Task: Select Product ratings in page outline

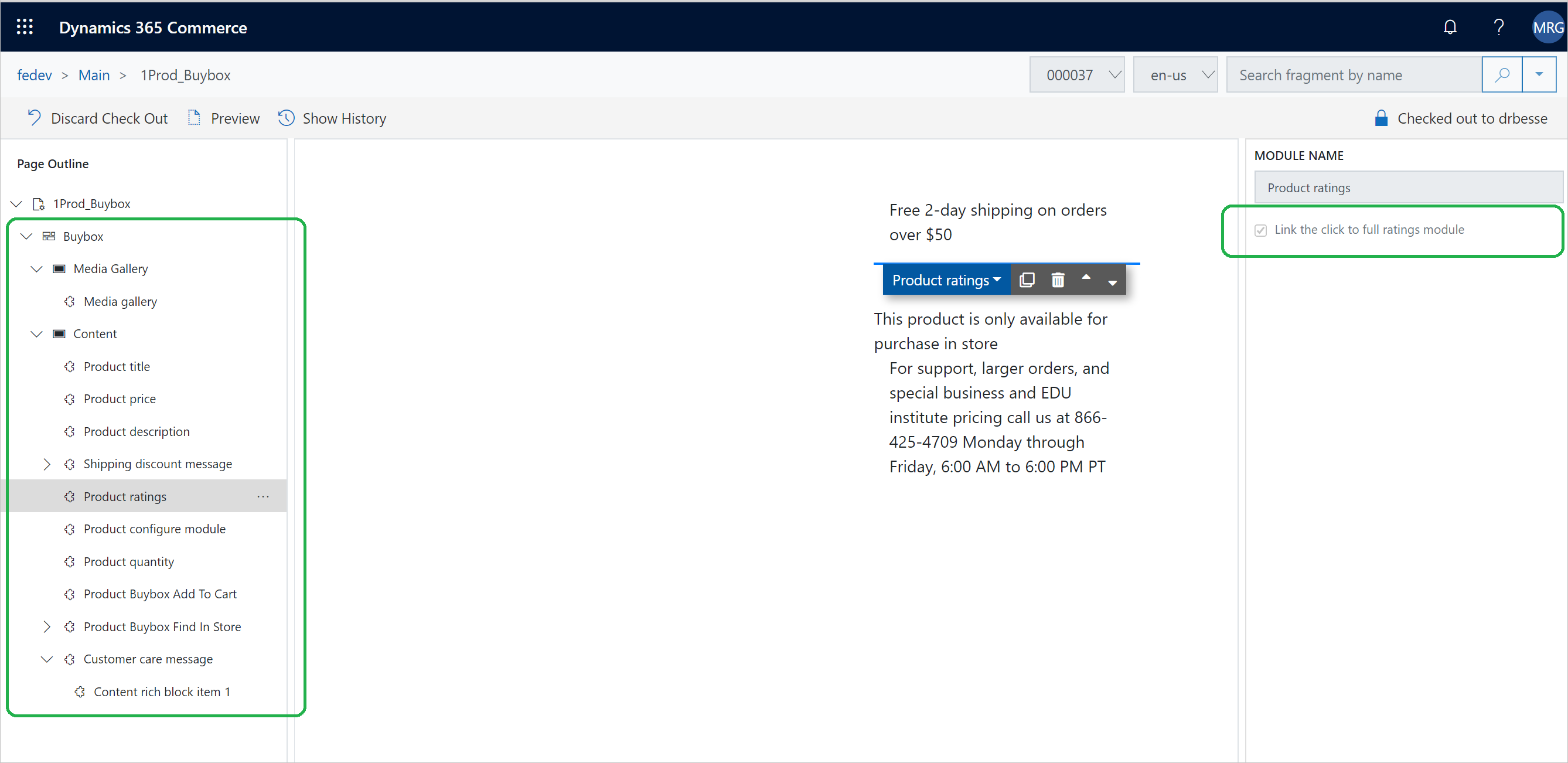Action: 124,496
